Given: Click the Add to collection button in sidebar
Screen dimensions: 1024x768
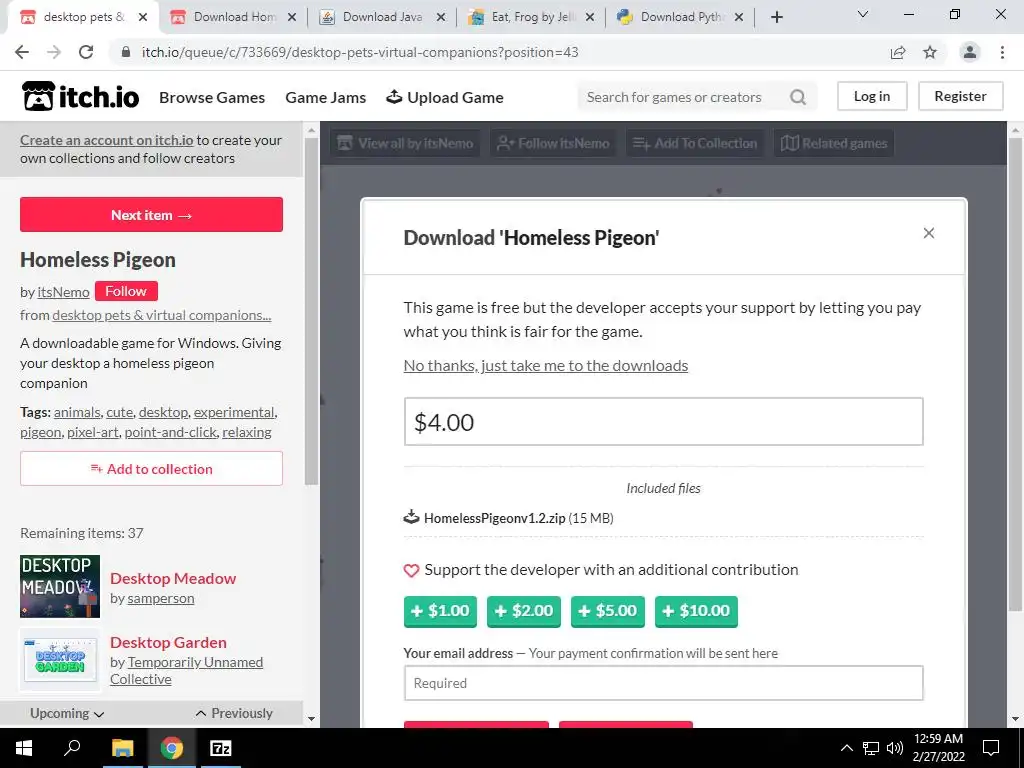Looking at the screenshot, I should [152, 468].
